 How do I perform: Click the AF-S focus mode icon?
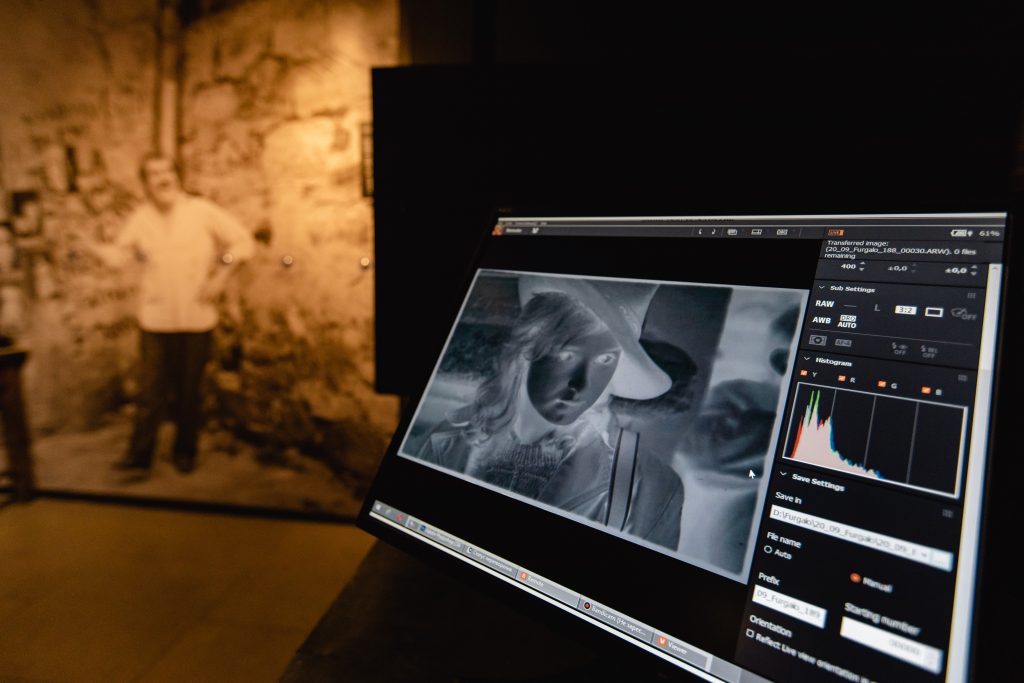pyautogui.click(x=844, y=343)
